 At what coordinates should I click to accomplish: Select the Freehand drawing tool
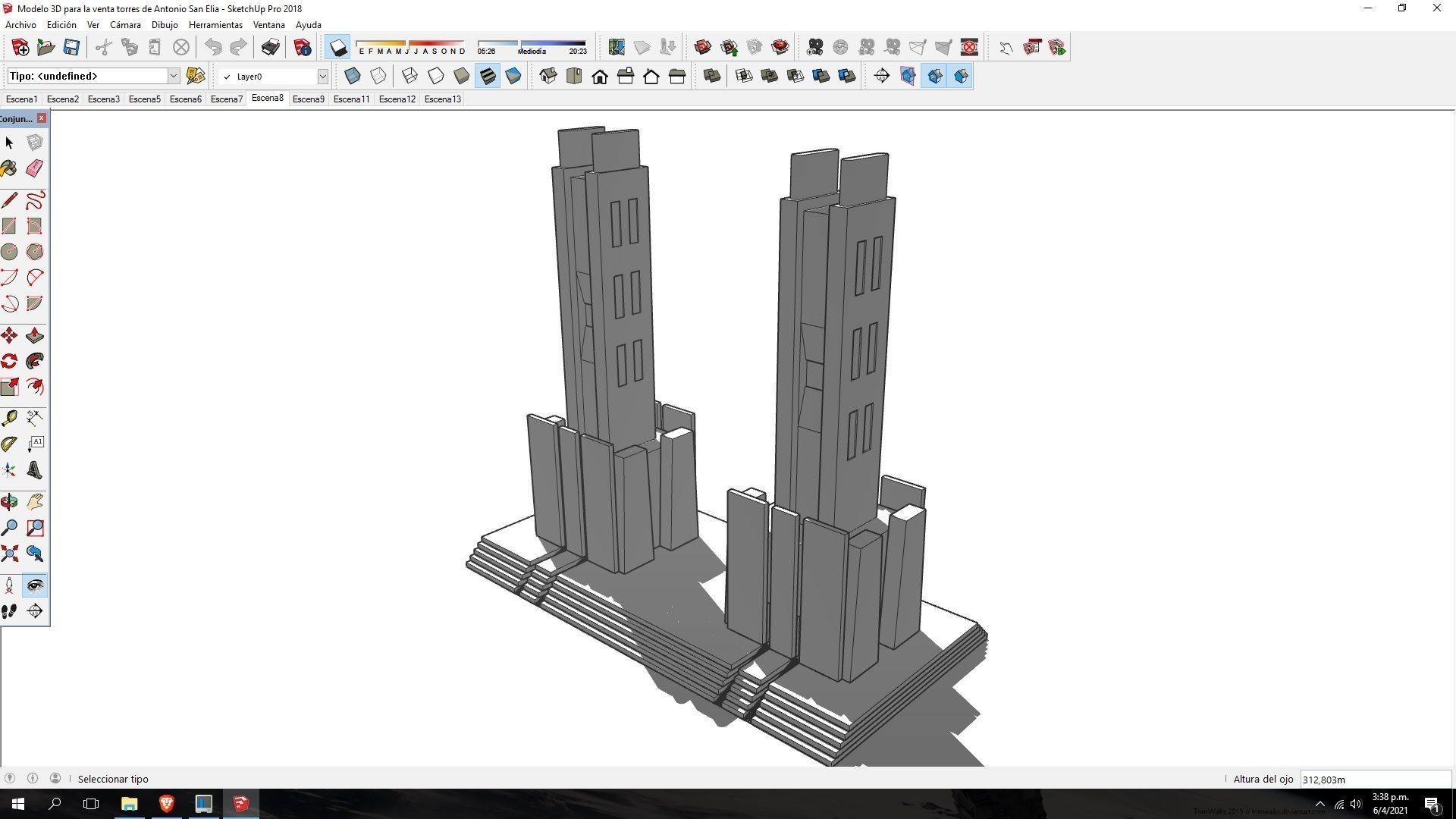click(34, 200)
